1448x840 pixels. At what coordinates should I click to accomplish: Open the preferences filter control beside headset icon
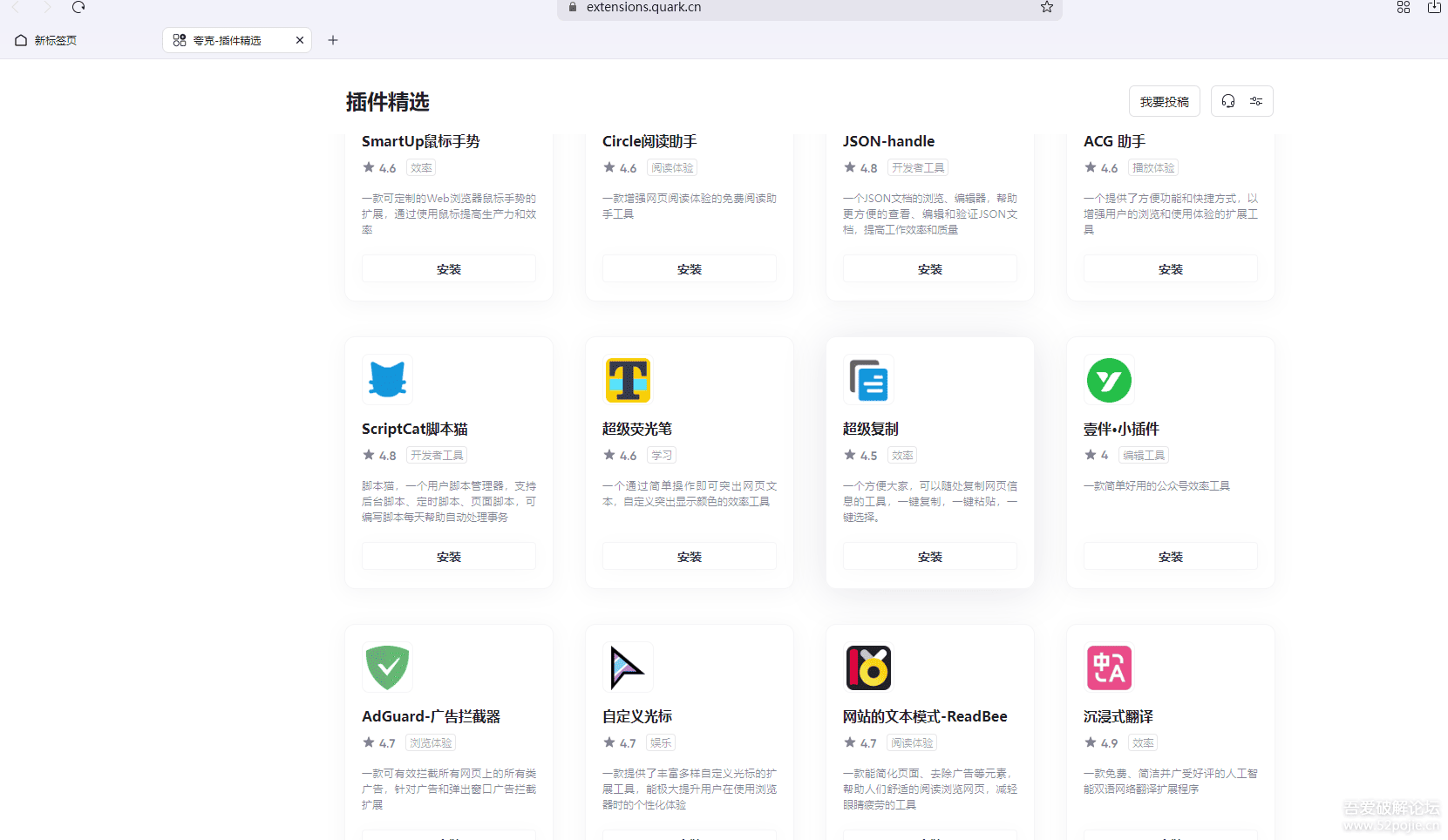click(x=1255, y=101)
